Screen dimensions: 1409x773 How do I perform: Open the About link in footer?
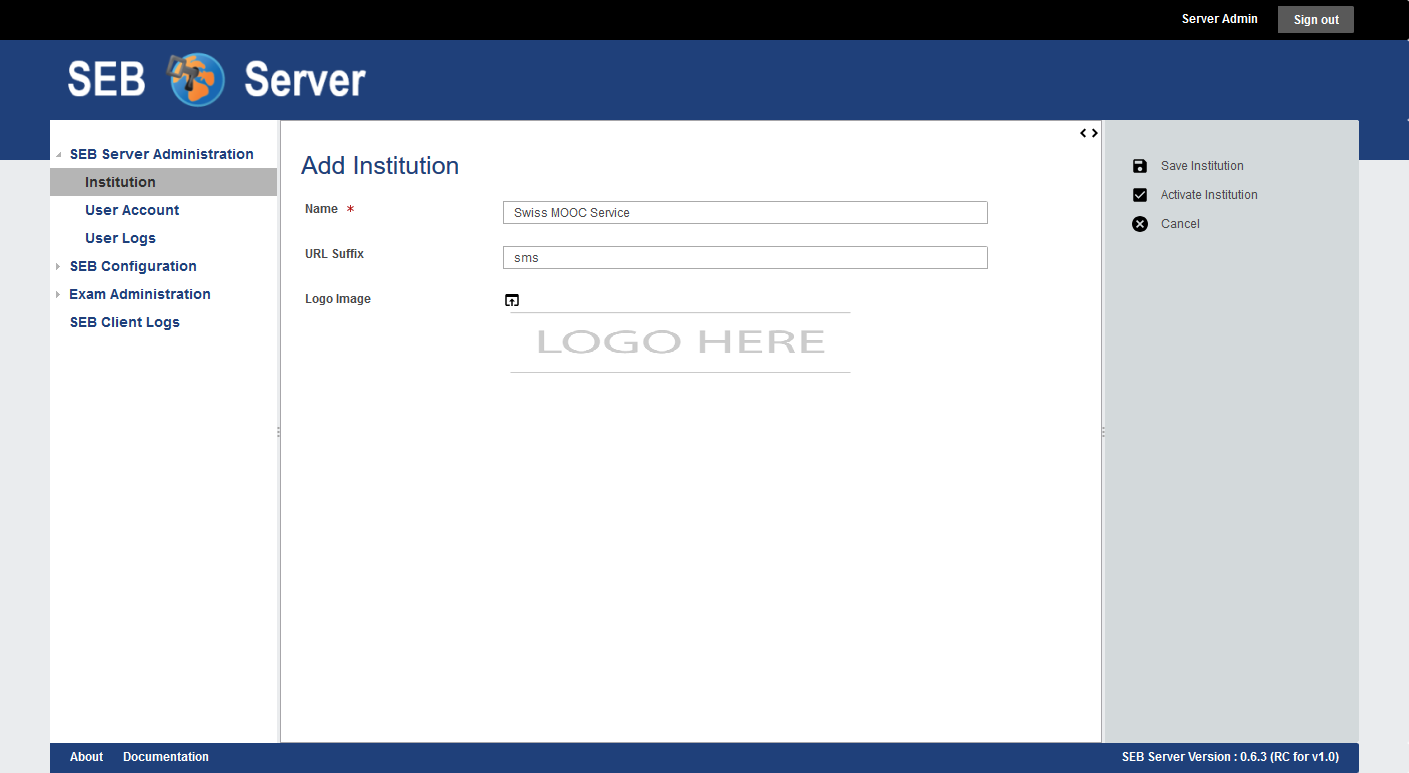click(86, 757)
